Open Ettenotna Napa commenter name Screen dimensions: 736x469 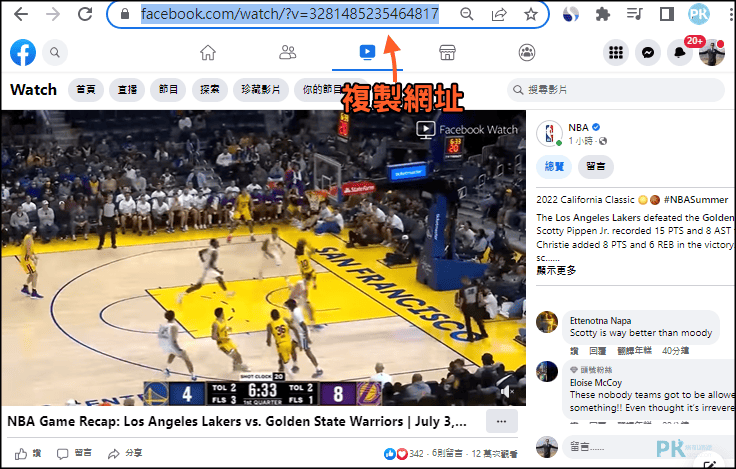[600, 321]
